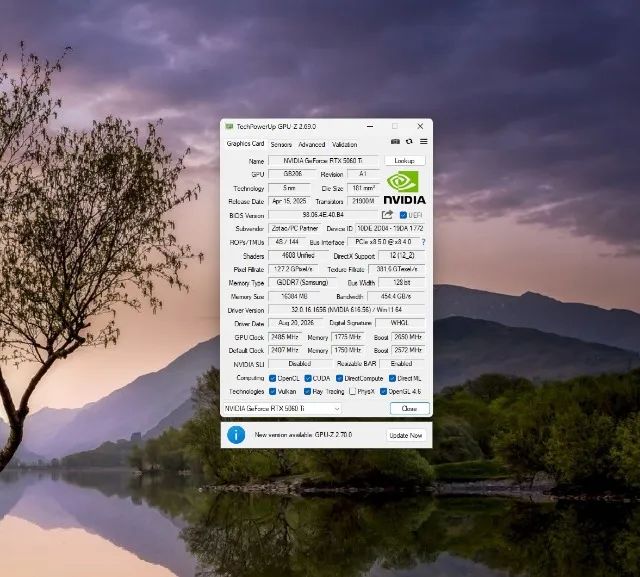This screenshot has height=577, width=640.
Task: Click the Name field with RTX 5060 Ti
Action: pos(323,161)
